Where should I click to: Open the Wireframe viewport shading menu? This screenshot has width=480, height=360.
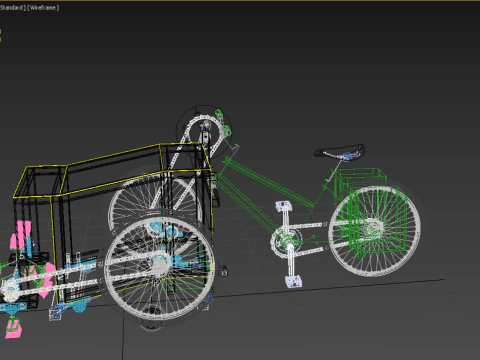pos(43,7)
